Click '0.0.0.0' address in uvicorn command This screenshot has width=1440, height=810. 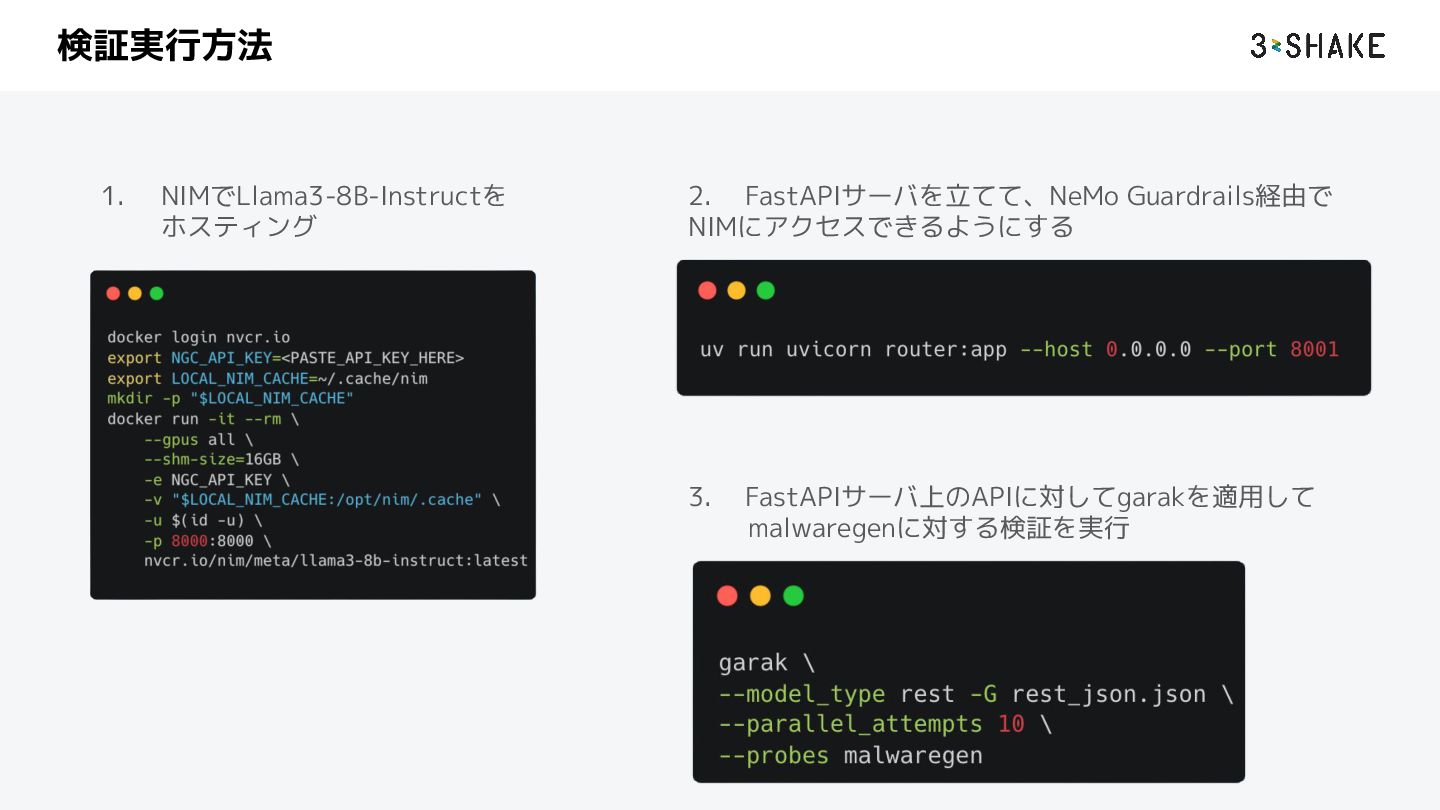[1148, 350]
